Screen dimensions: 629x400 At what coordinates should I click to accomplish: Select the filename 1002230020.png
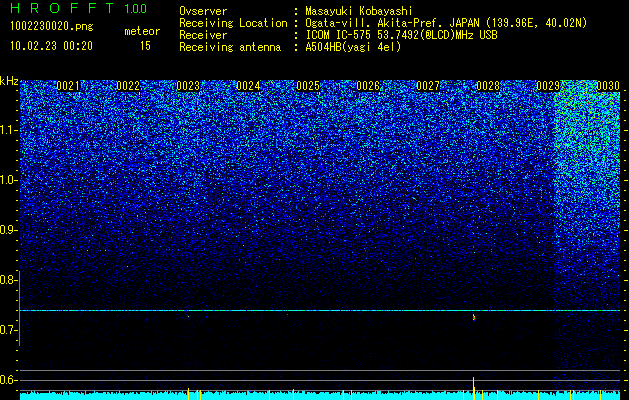click(x=52, y=26)
